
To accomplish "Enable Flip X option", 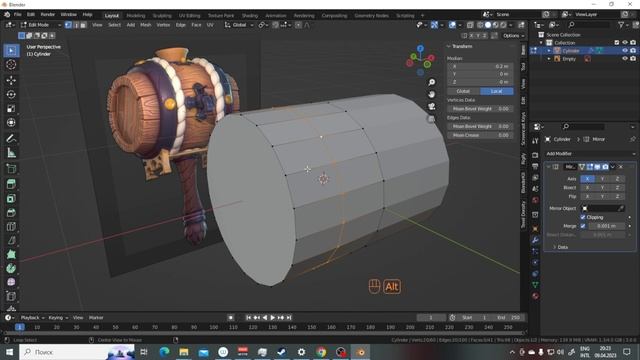I will click(587, 196).
